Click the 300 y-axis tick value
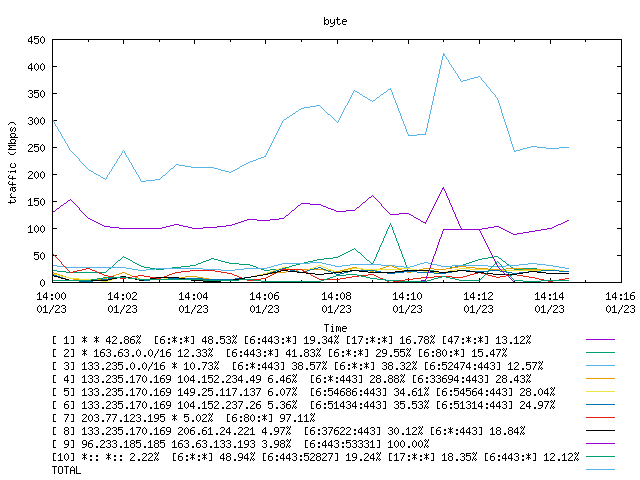 coord(36,121)
